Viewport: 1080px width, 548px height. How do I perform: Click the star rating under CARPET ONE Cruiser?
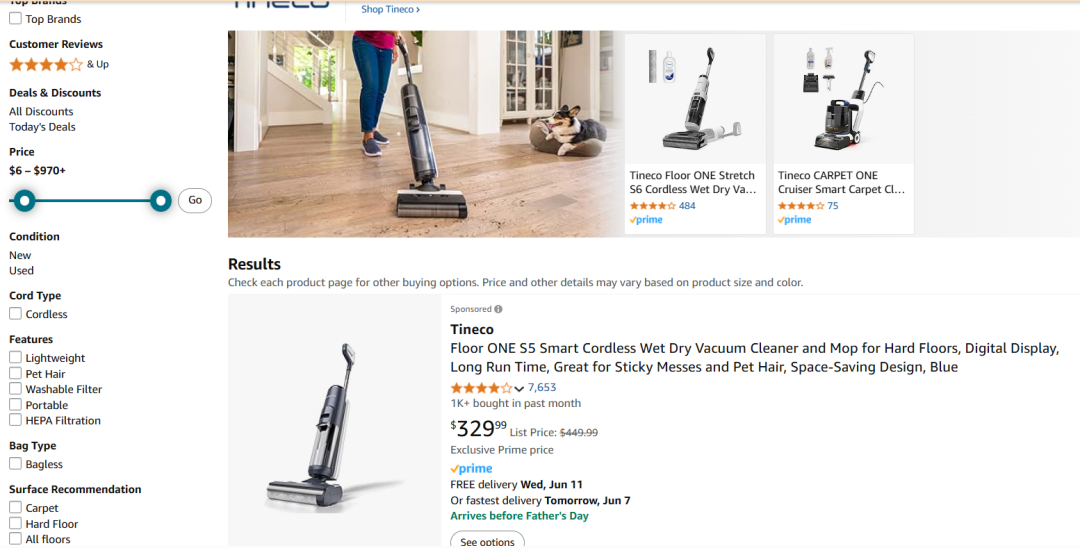click(801, 206)
